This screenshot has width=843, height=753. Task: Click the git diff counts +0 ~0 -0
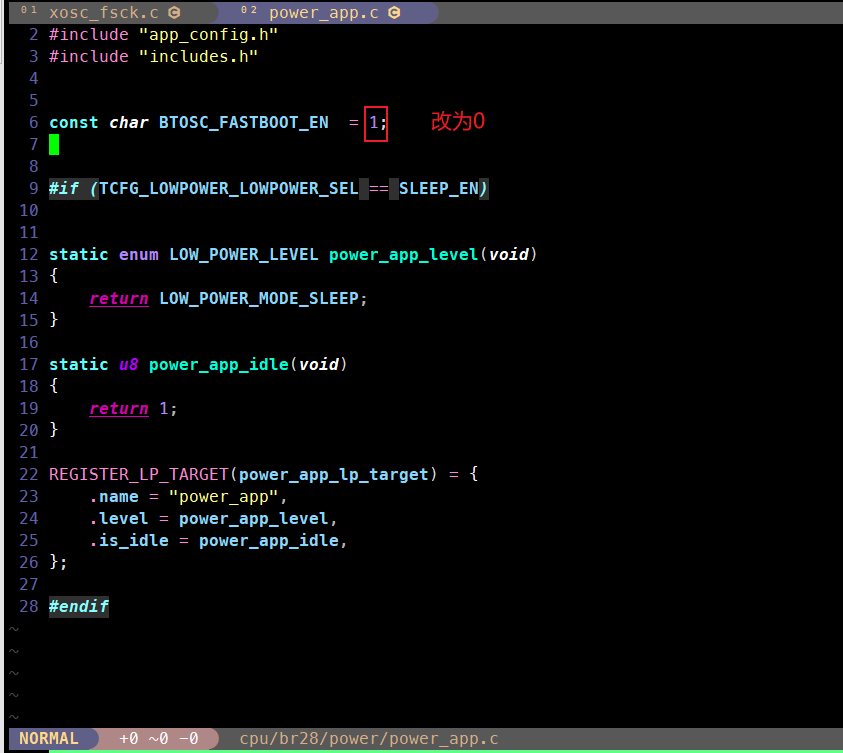click(x=159, y=738)
